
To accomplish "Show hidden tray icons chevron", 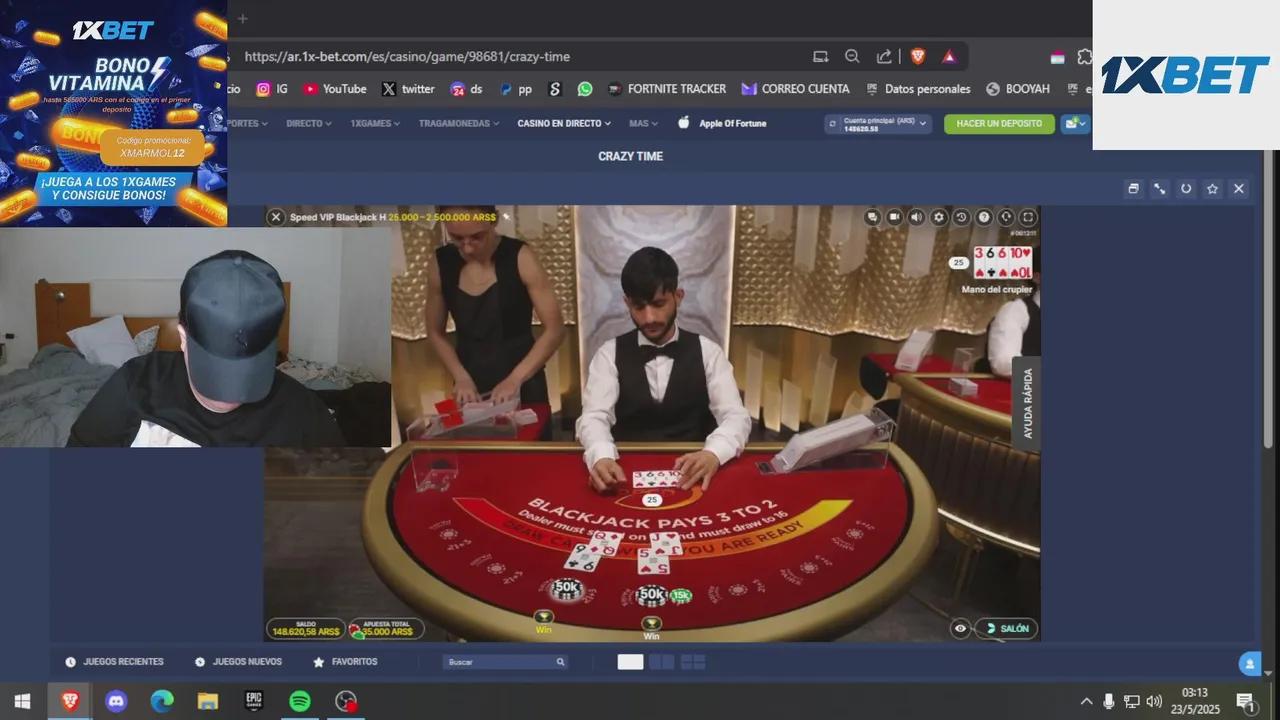I will tap(1087, 701).
